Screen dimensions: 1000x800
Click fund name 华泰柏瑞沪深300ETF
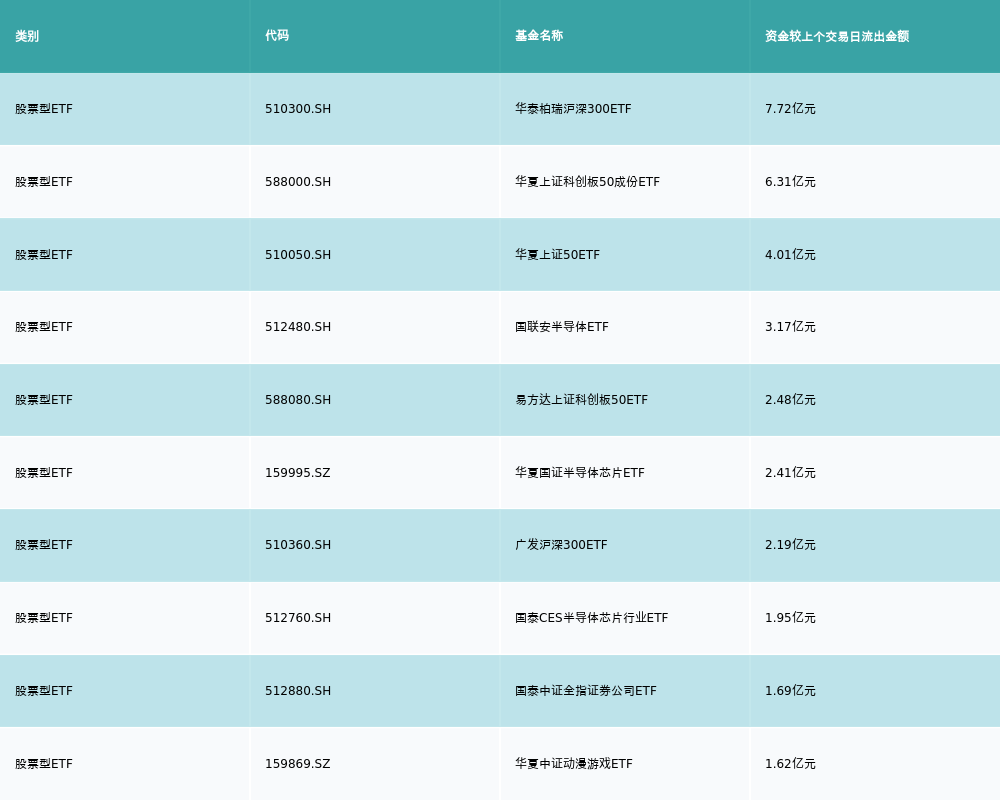coord(573,109)
